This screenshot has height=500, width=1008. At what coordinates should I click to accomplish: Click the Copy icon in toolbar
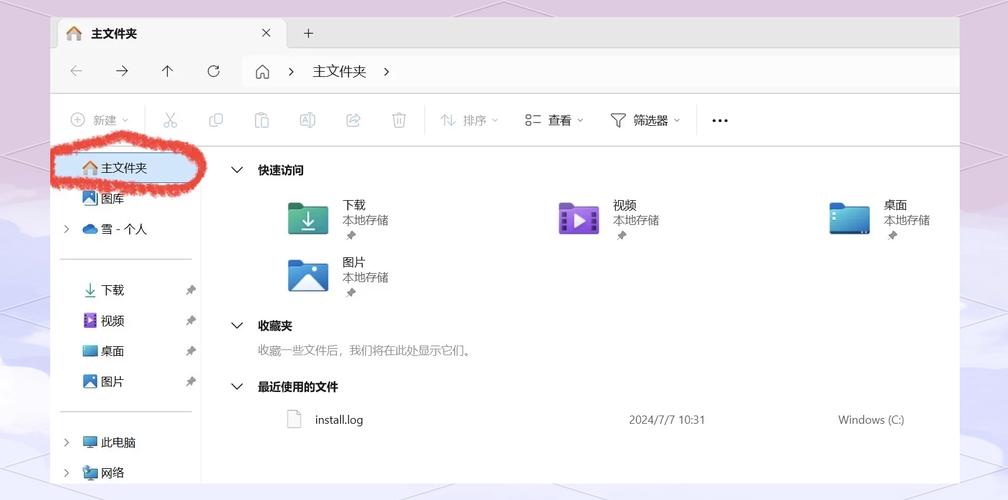coord(216,120)
